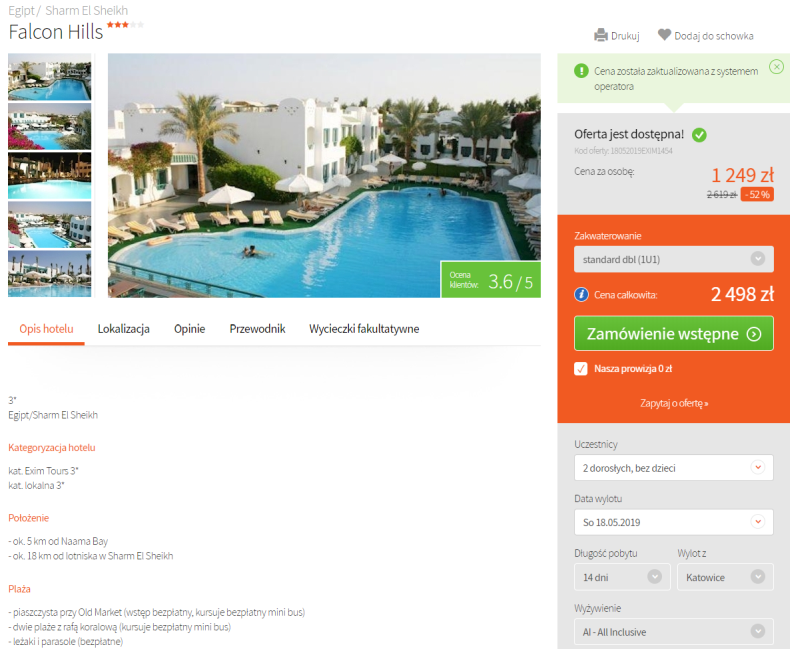
Task: Open the Wylot z Katowice dropdown
Action: (x=725, y=577)
